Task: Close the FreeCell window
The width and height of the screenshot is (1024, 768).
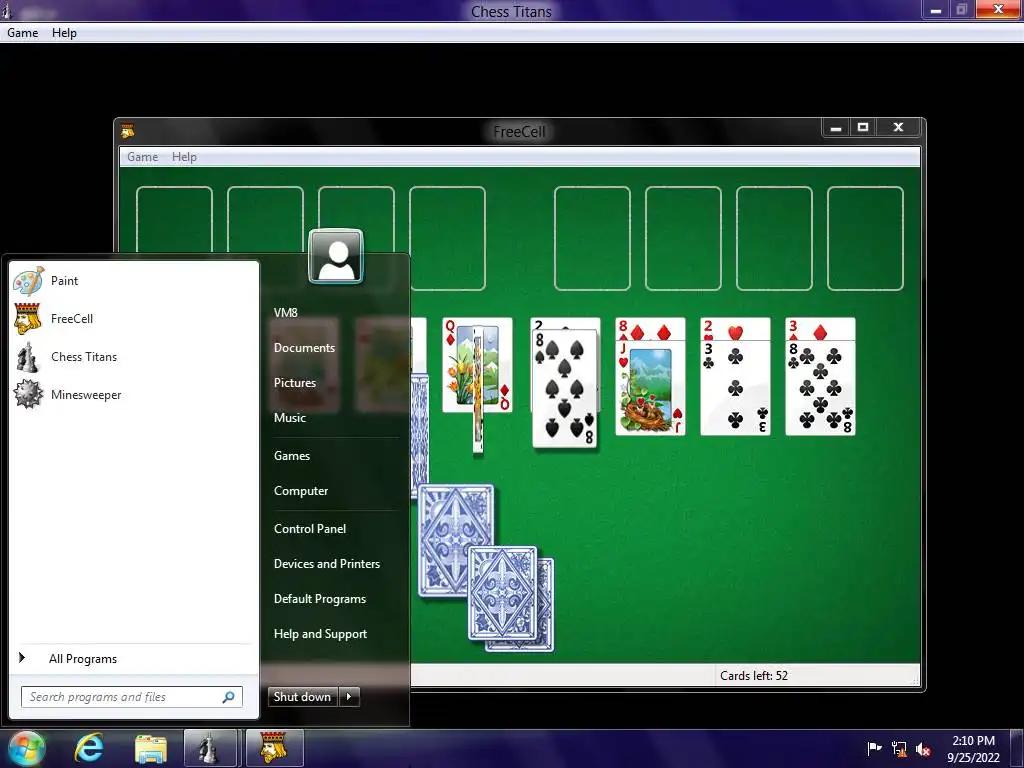Action: [x=899, y=127]
